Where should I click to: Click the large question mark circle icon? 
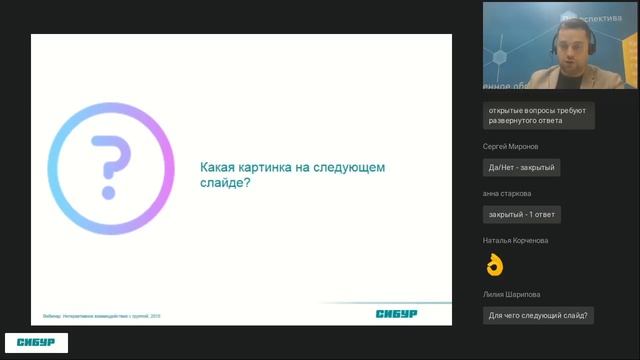tap(111, 168)
